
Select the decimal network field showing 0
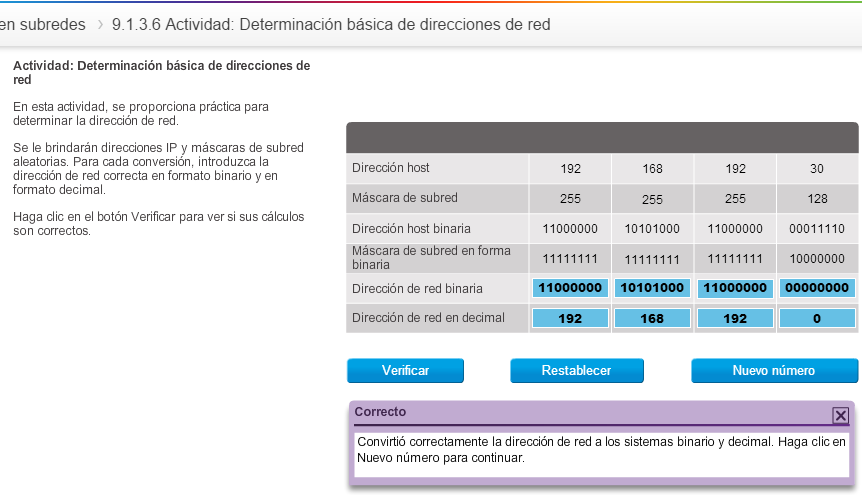(817, 318)
